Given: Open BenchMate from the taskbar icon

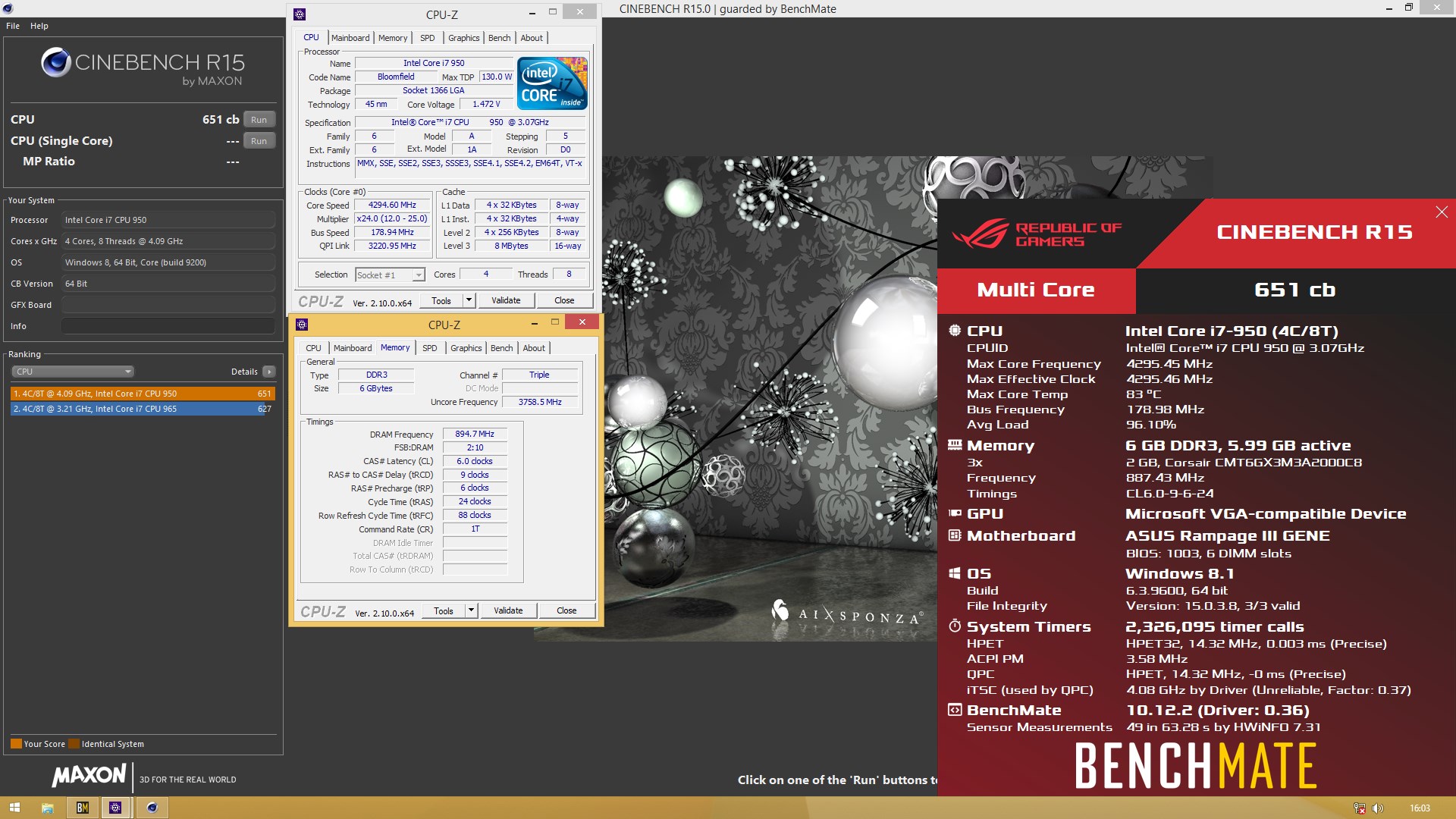Looking at the screenshot, I should 83,808.
